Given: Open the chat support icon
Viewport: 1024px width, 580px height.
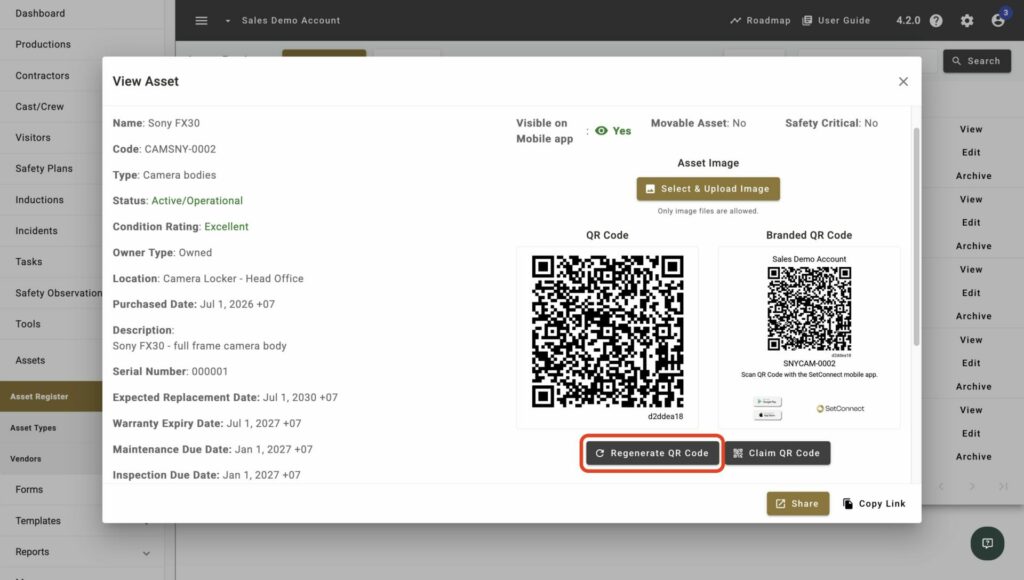Looking at the screenshot, I should [987, 543].
